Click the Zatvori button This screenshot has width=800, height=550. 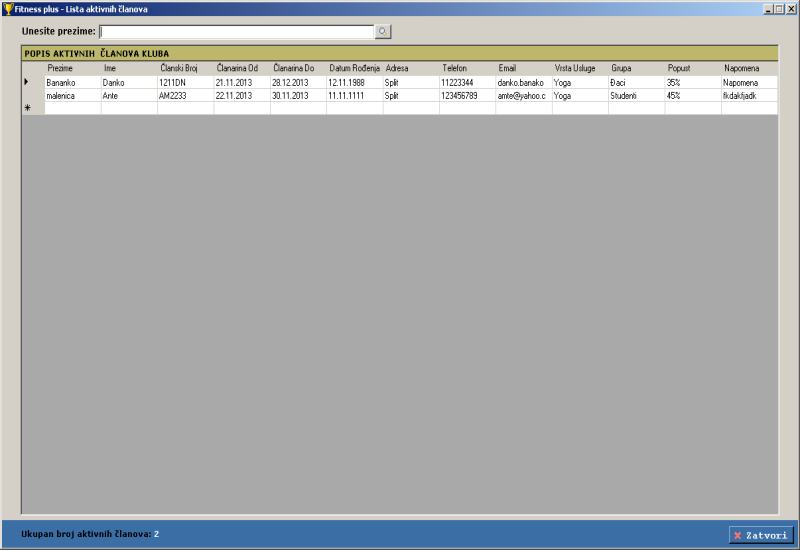pos(761,535)
